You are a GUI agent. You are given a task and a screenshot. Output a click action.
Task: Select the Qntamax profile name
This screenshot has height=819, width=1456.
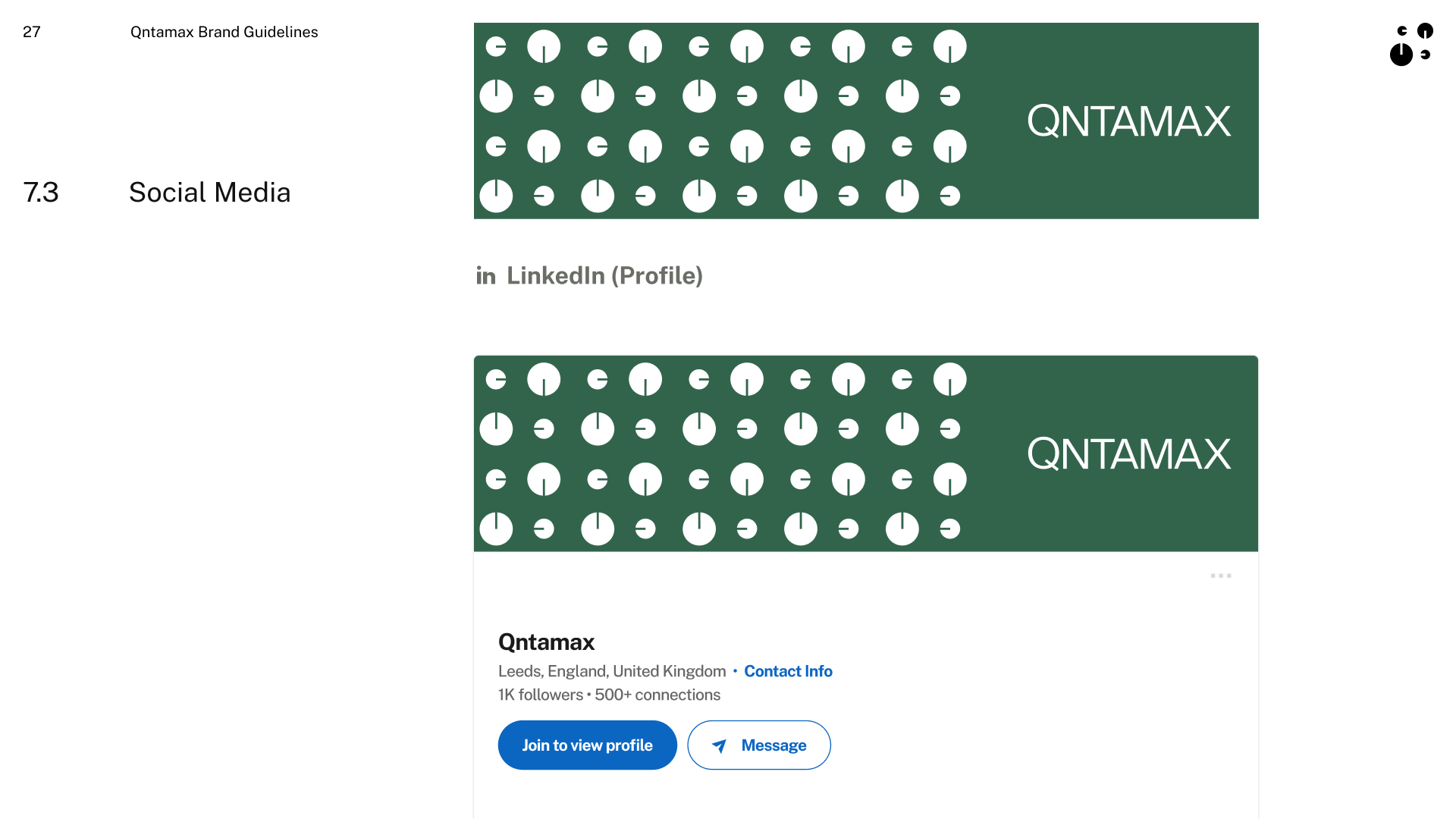point(546,642)
